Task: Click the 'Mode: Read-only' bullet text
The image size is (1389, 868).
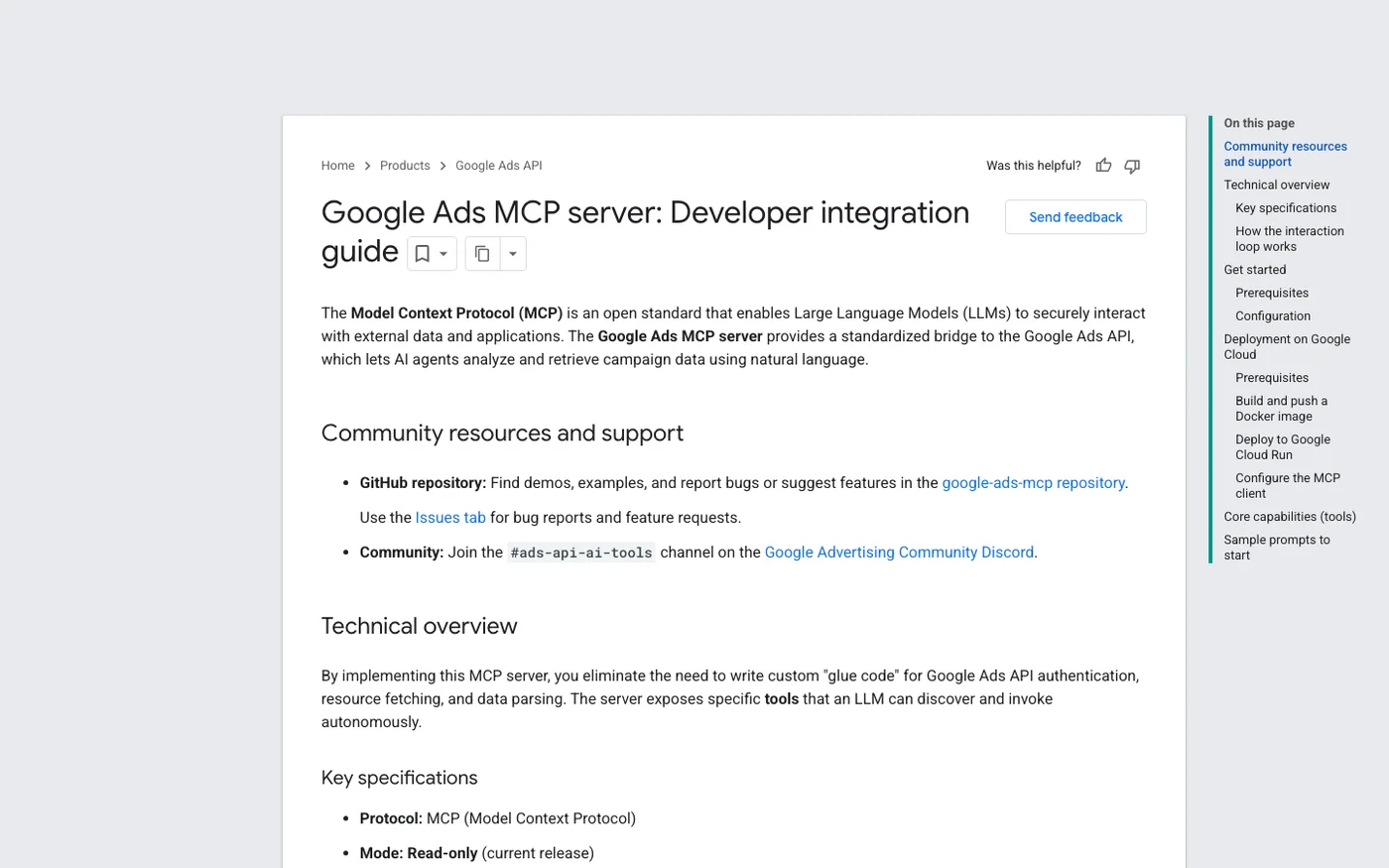Action: pyautogui.click(x=419, y=853)
